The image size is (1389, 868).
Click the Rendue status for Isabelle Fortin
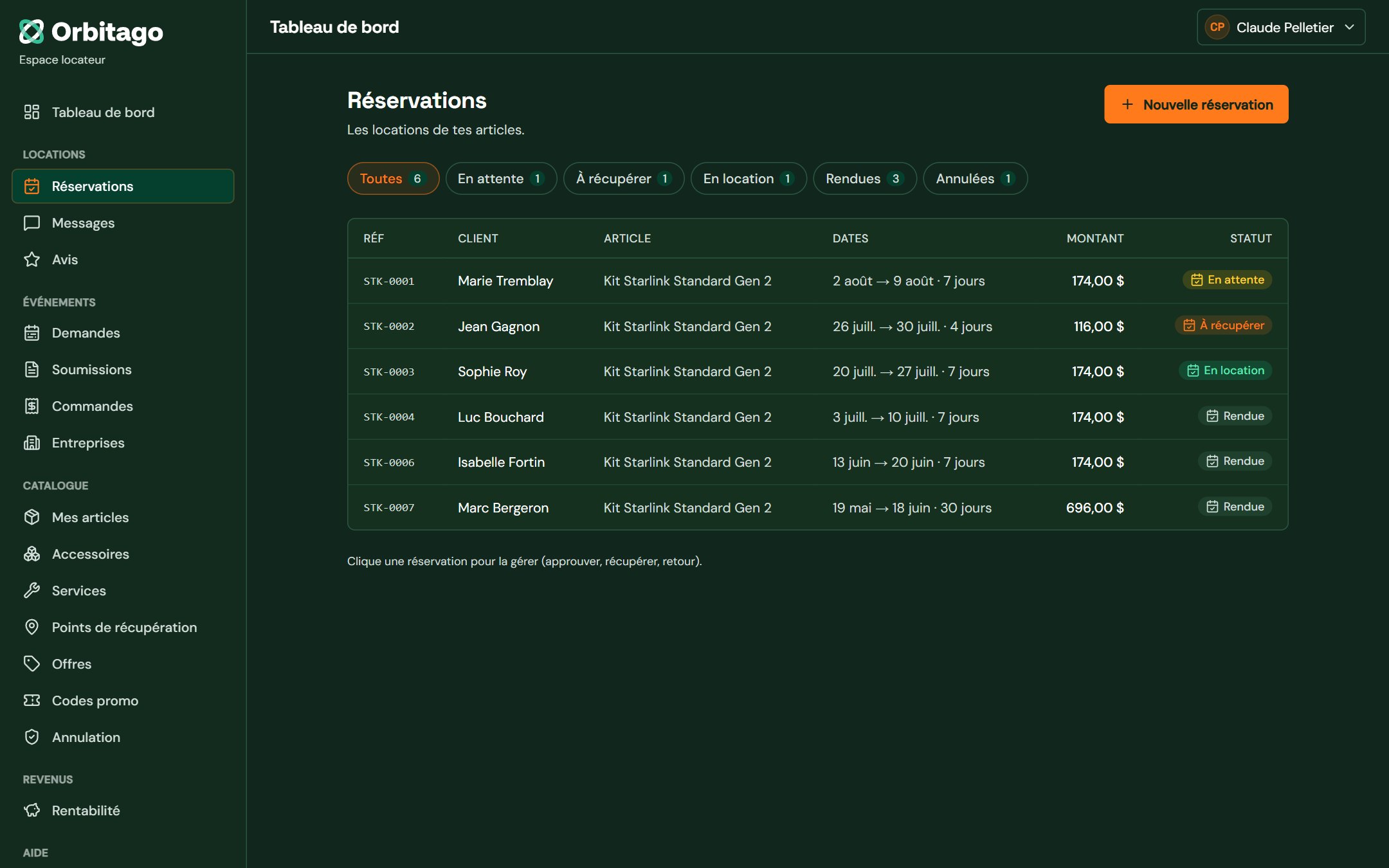pyautogui.click(x=1235, y=461)
